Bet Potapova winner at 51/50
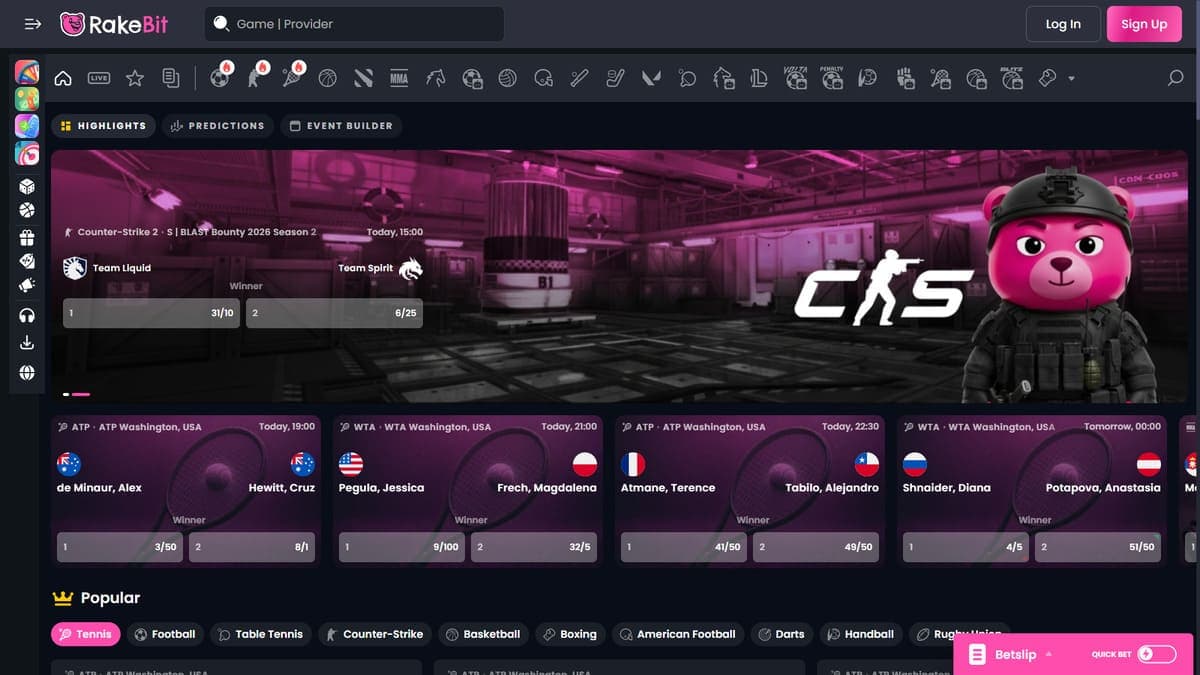The height and width of the screenshot is (675, 1200). [x=1098, y=547]
